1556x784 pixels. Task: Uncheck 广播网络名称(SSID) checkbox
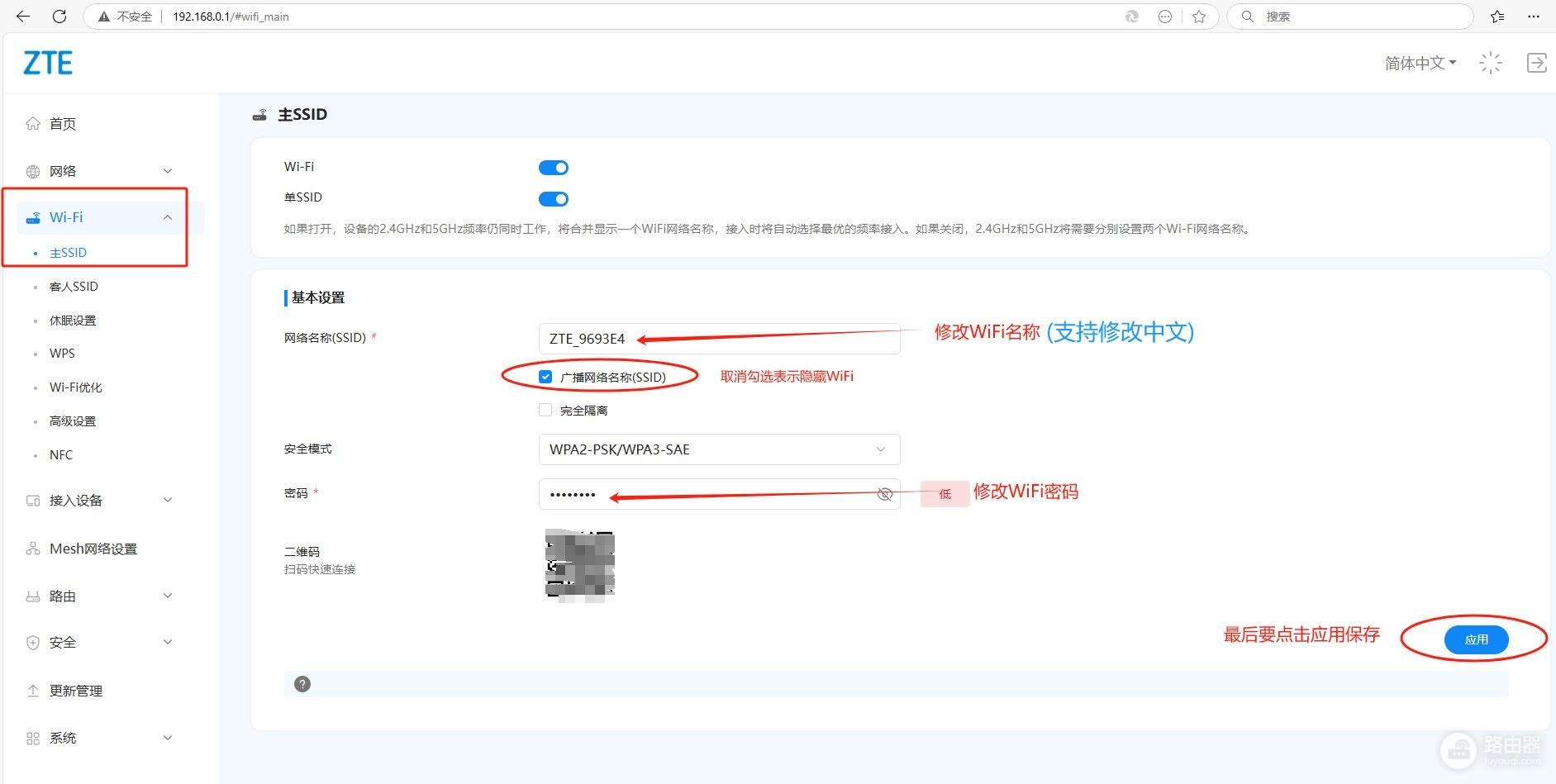point(545,377)
